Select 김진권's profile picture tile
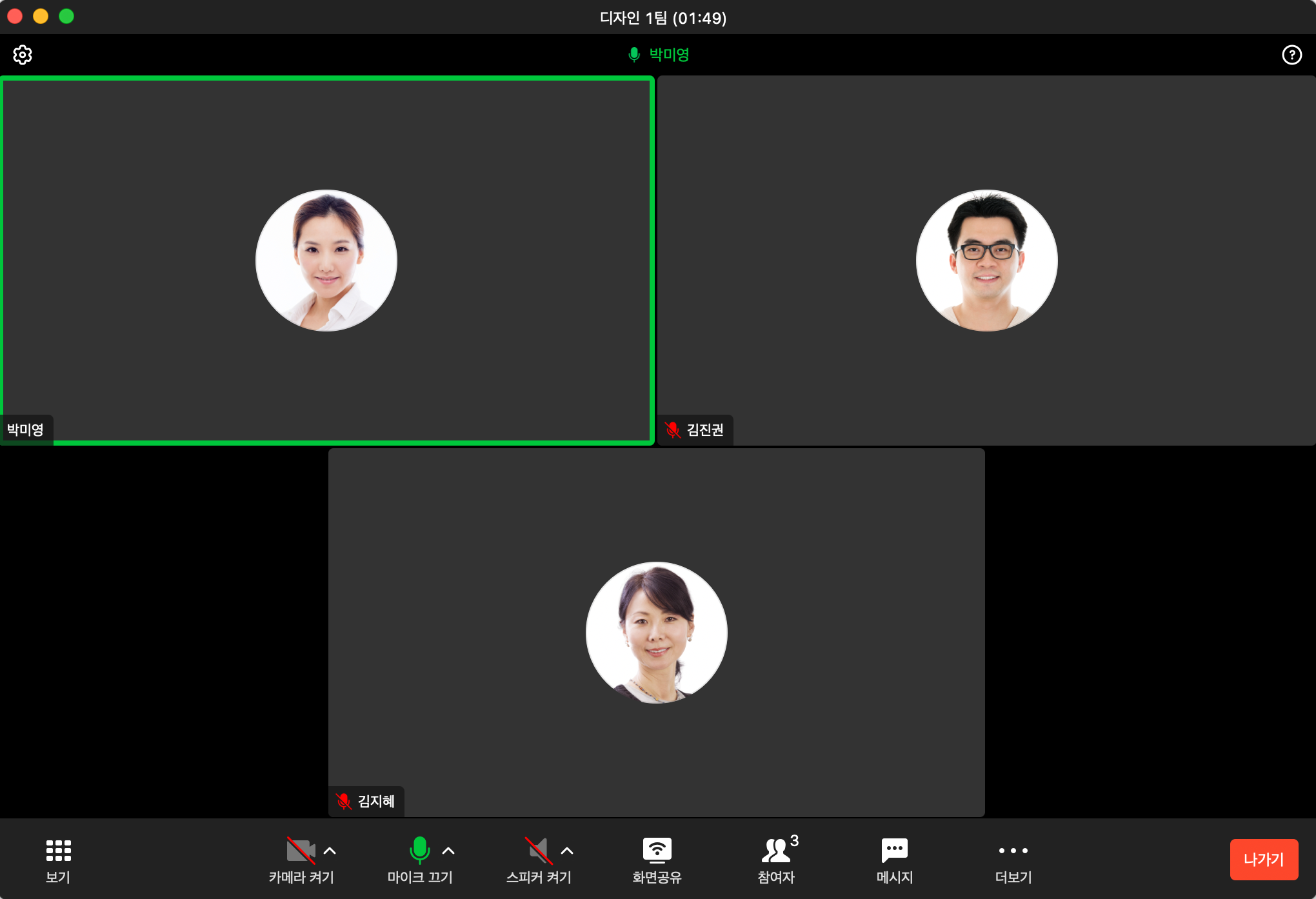Viewport: 1316px width, 899px height. (986, 261)
